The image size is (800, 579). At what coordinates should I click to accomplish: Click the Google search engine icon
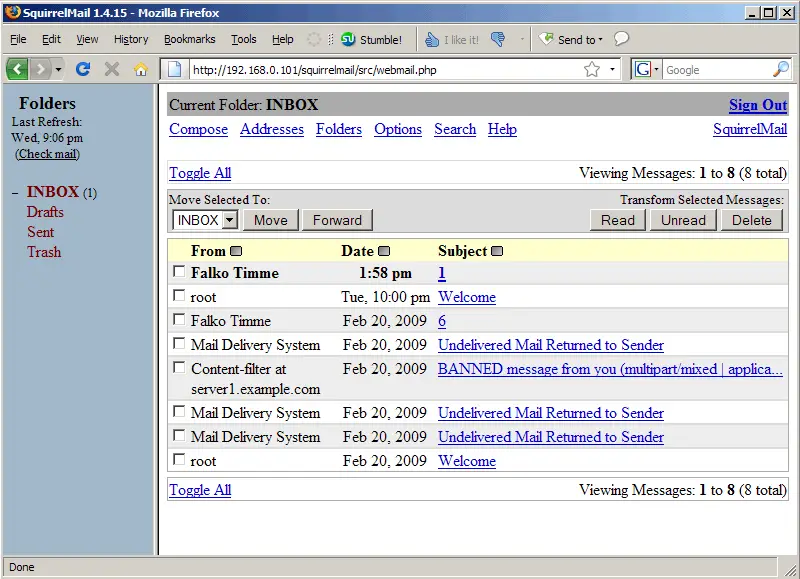pos(642,69)
